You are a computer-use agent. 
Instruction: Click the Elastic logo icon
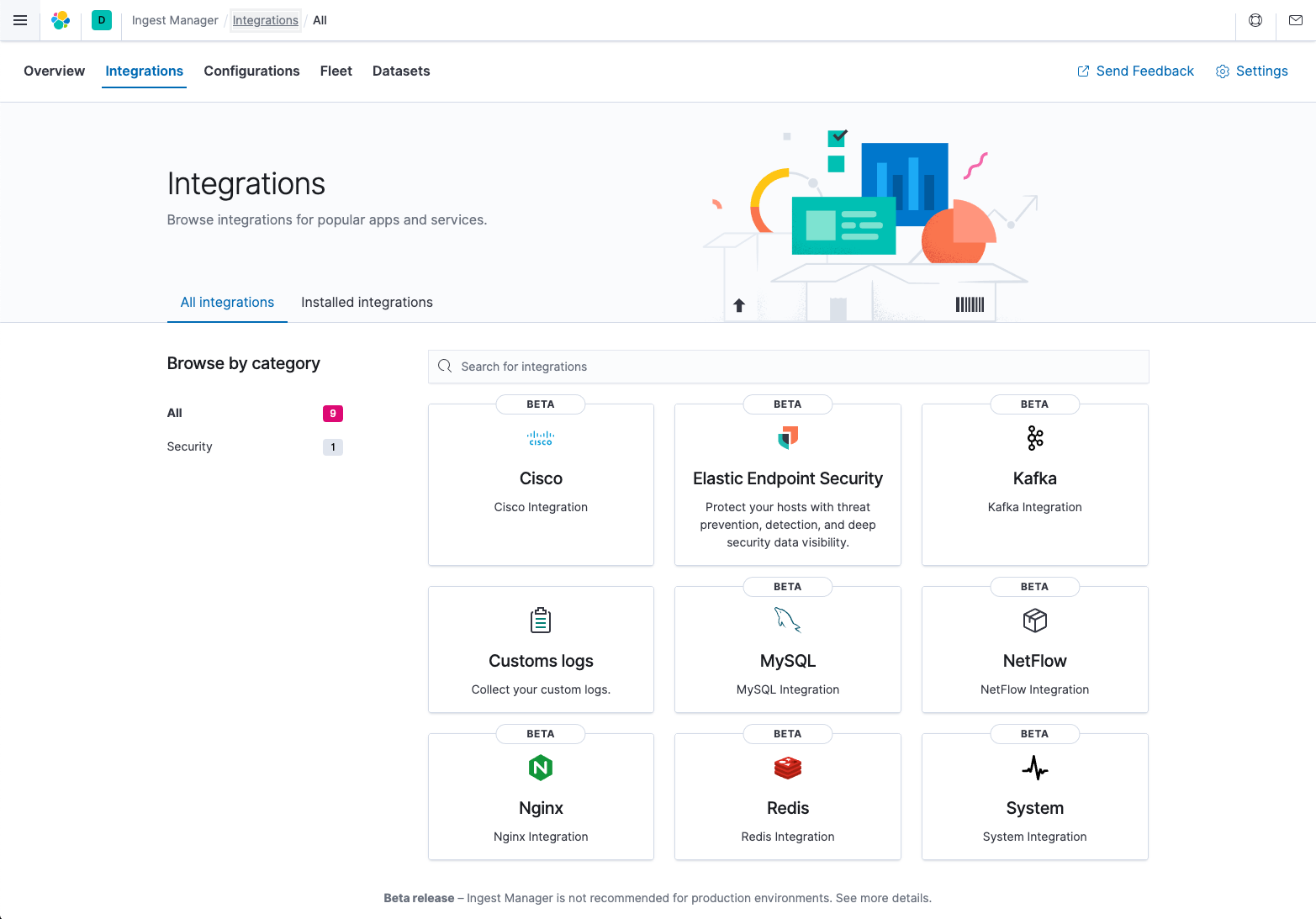(61, 20)
